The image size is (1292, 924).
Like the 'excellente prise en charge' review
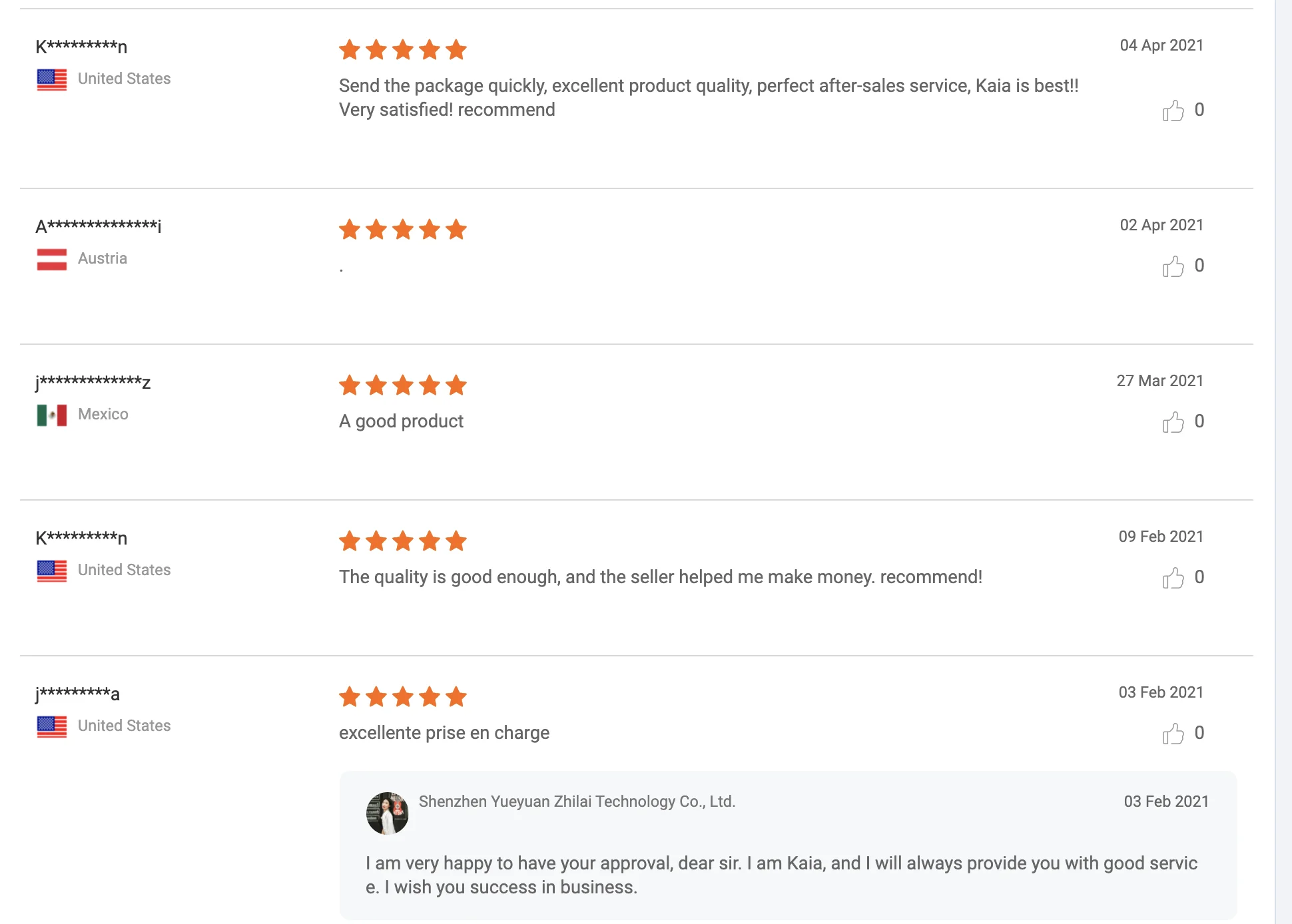point(1173,734)
